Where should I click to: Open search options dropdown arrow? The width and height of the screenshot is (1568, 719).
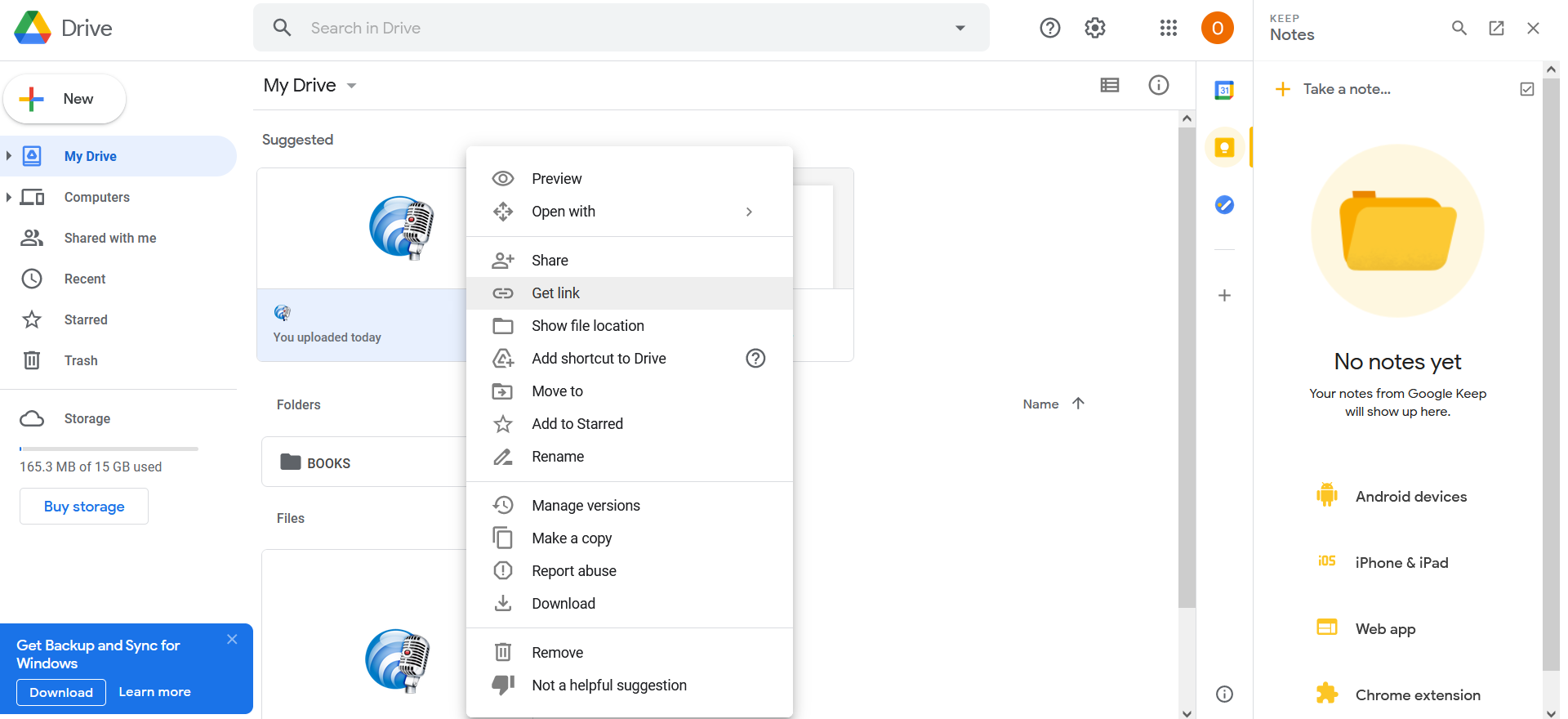point(960,29)
